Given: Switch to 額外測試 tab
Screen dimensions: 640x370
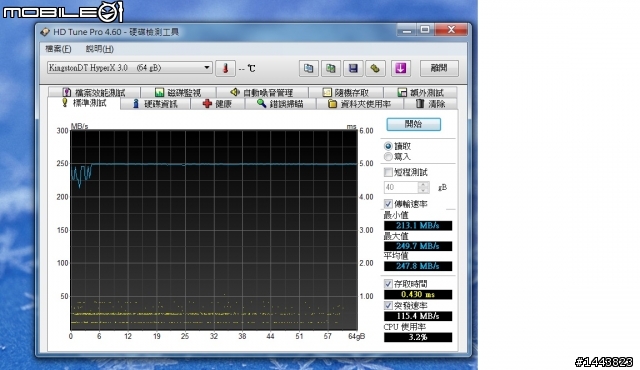Looking at the screenshot, I should 420,93.
